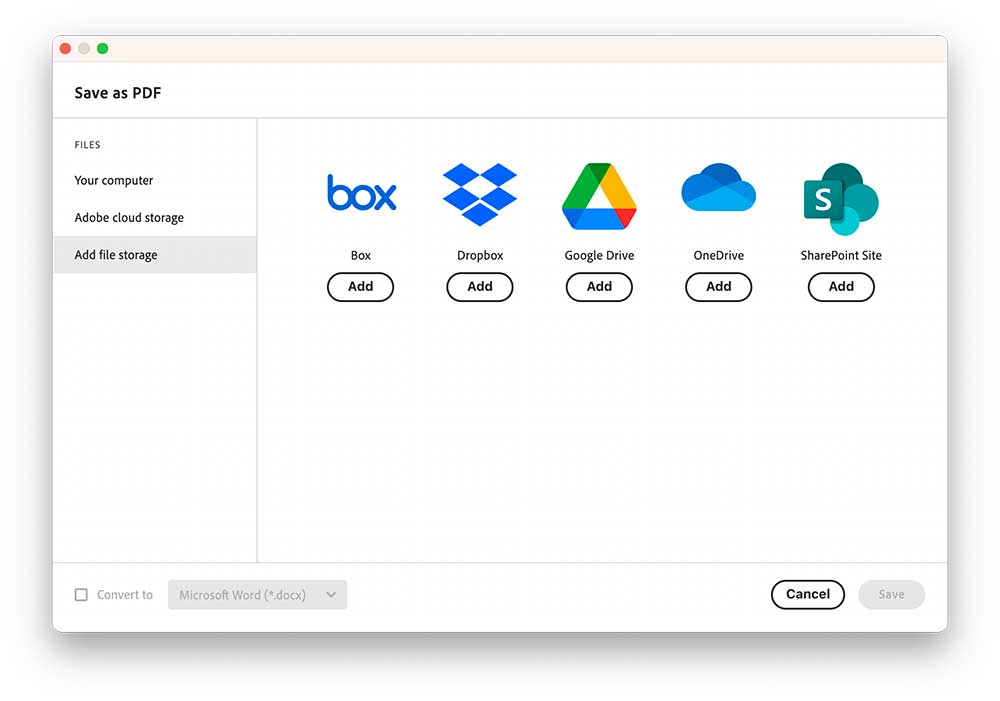1000x701 pixels.
Task: Select Add file storage sidebar item
Action: click(155, 255)
